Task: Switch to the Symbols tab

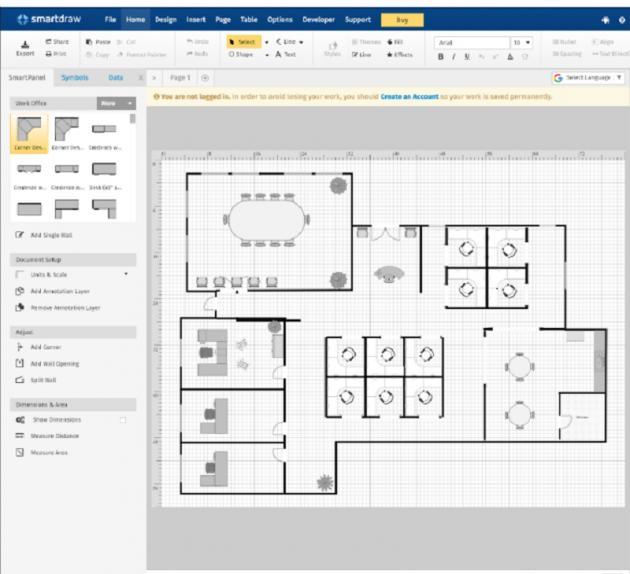Action: point(74,77)
